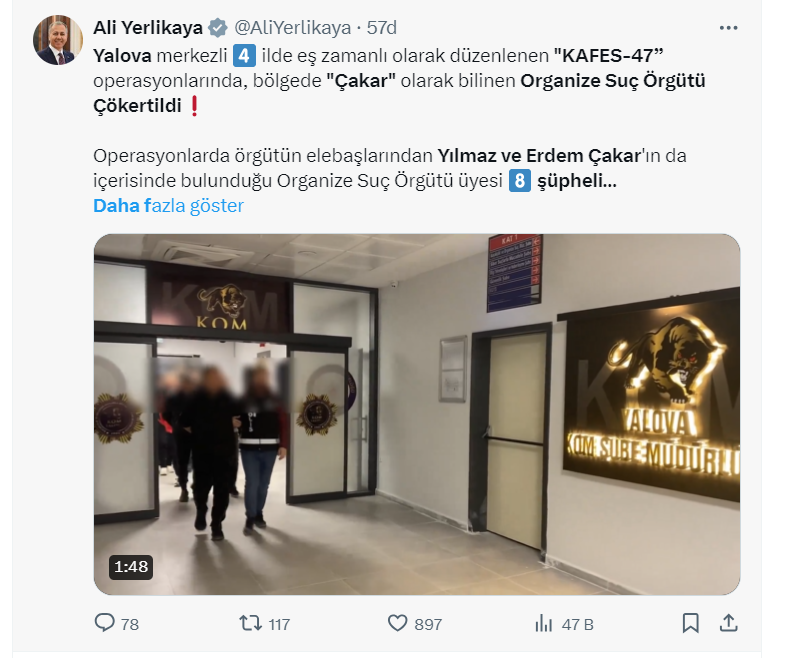Click the 117 retweets count

tap(279, 624)
